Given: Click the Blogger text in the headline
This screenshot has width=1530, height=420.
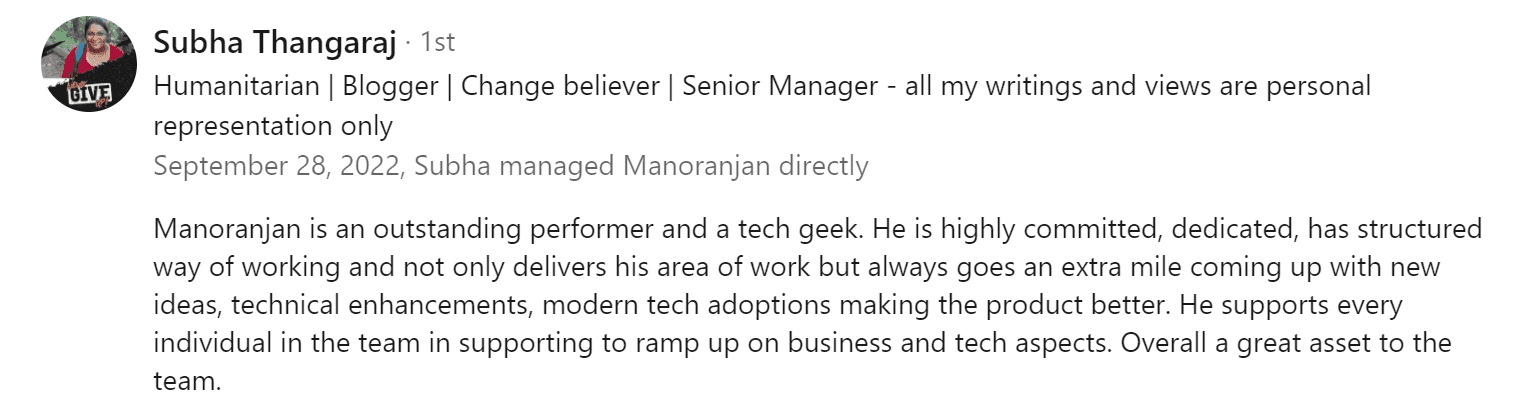Looking at the screenshot, I should 390,86.
